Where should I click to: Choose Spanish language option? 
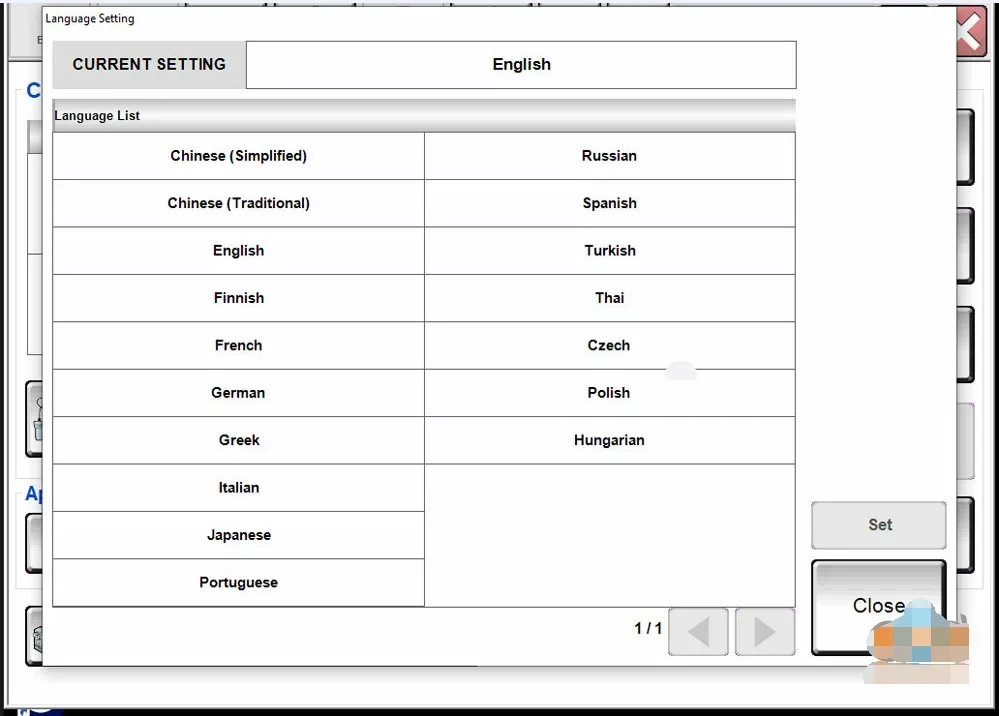[609, 203]
